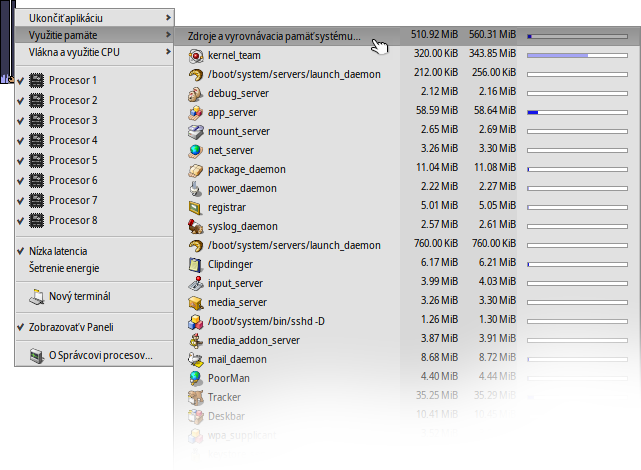Select the kernel_team row label
Viewport: 641px width, 470px height.
[x=234, y=56]
